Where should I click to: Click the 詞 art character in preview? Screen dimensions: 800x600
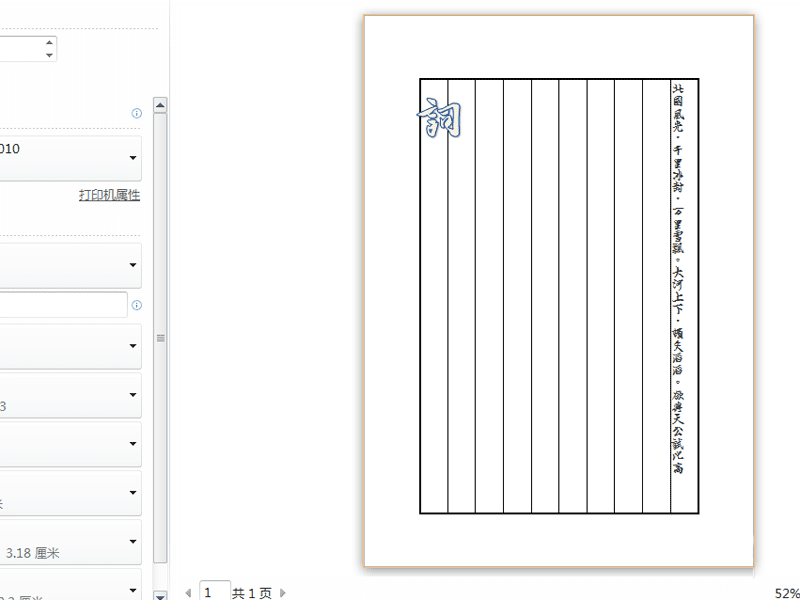coord(439,118)
